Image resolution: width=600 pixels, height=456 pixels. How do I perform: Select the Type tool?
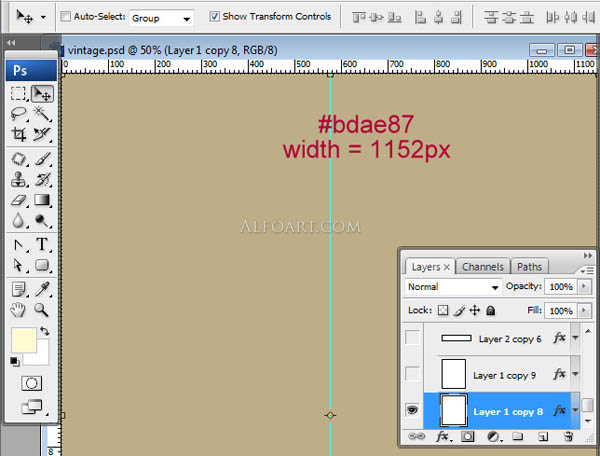(42, 244)
